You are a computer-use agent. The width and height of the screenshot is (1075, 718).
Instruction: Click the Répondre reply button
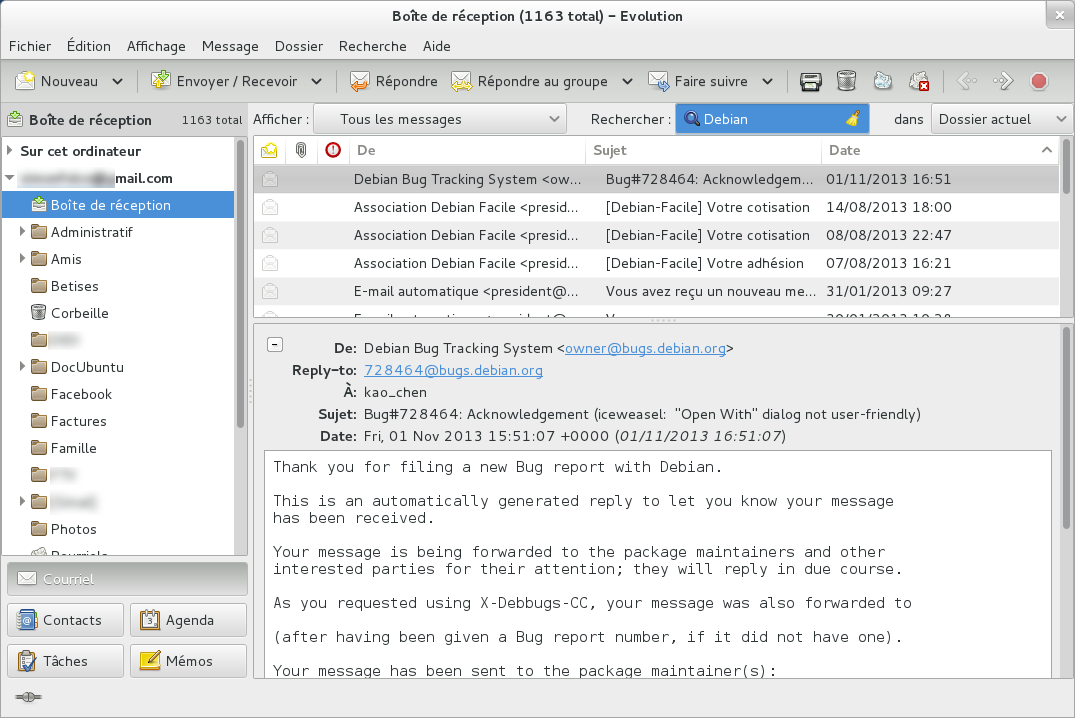pyautogui.click(x=393, y=82)
